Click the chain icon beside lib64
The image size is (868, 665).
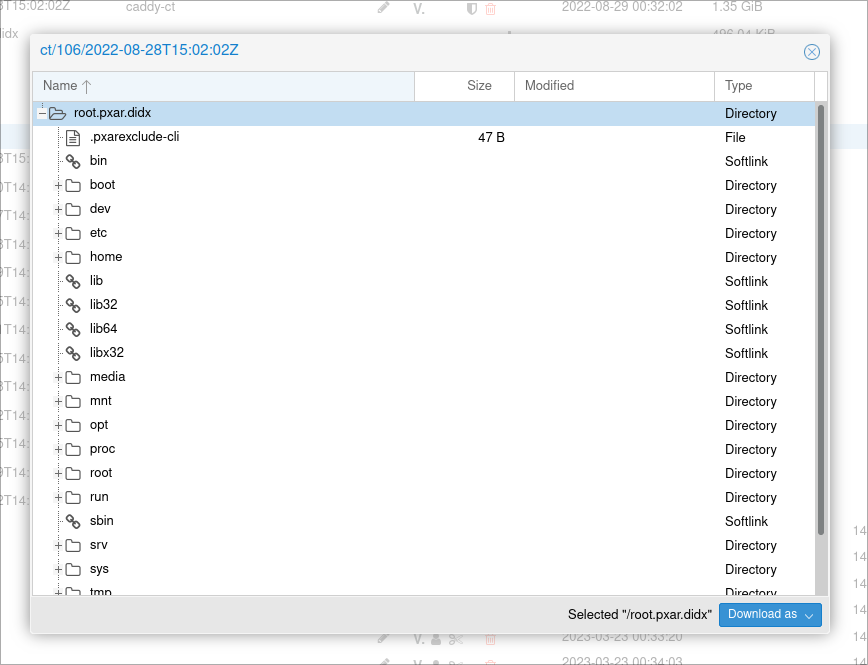point(73,329)
